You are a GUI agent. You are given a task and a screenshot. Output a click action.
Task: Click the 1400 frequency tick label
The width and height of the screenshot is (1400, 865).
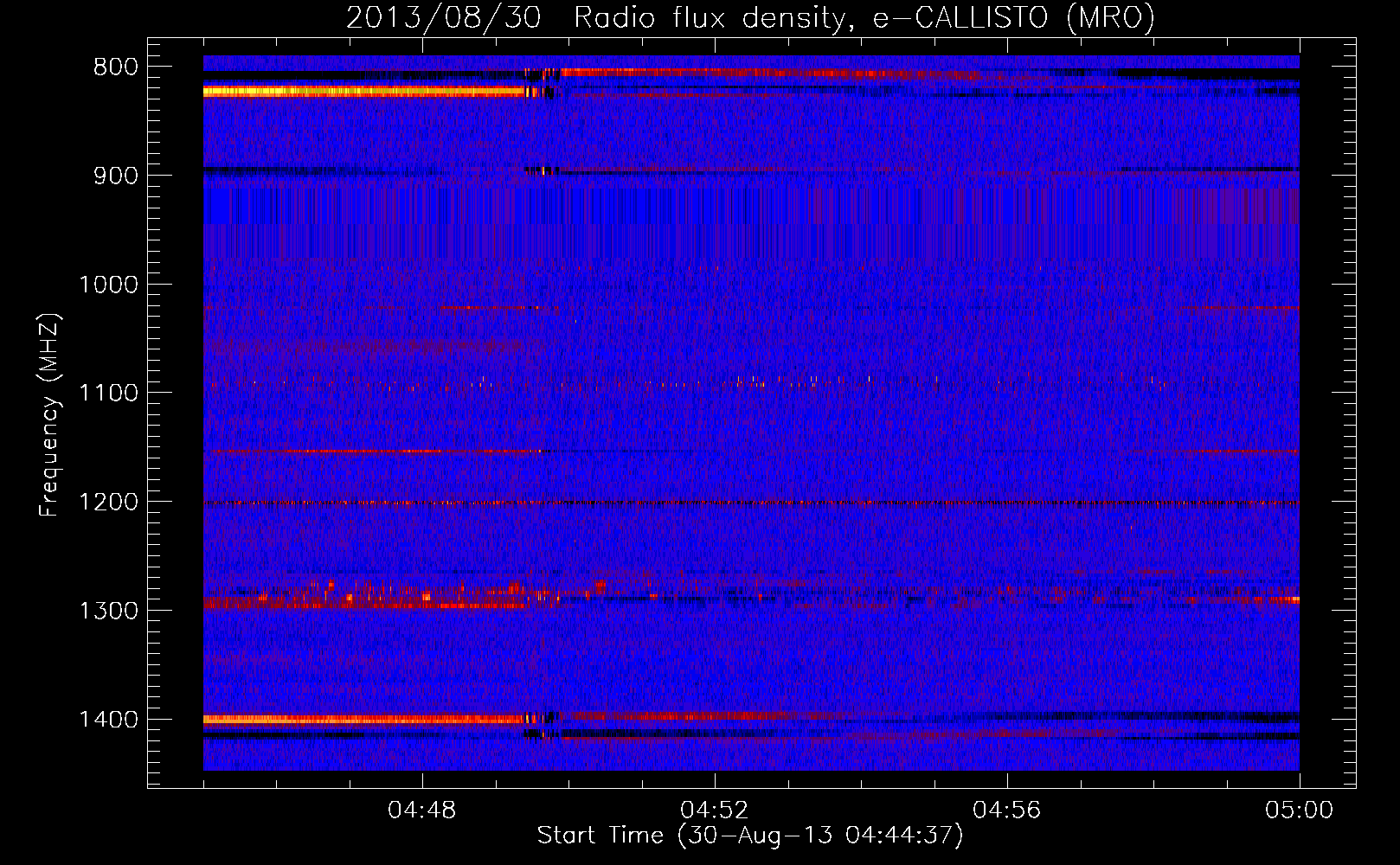pyautogui.click(x=108, y=720)
